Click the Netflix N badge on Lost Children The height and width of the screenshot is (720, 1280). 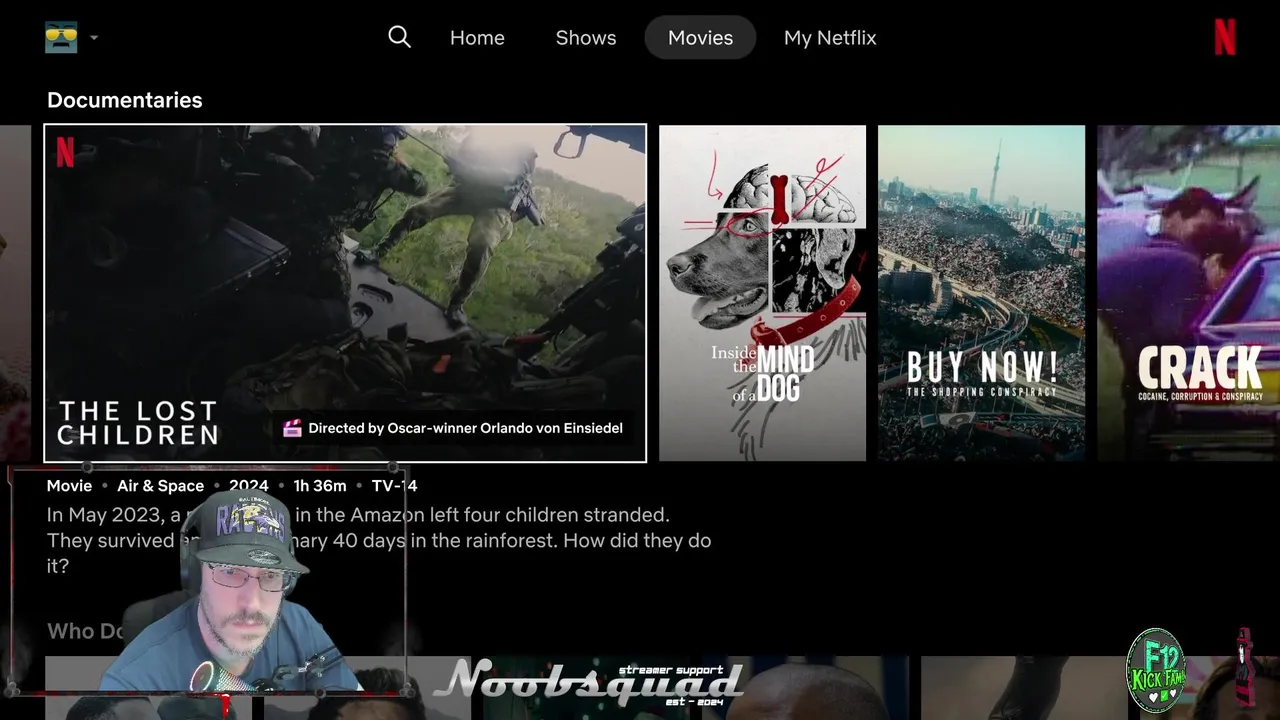[x=65, y=152]
